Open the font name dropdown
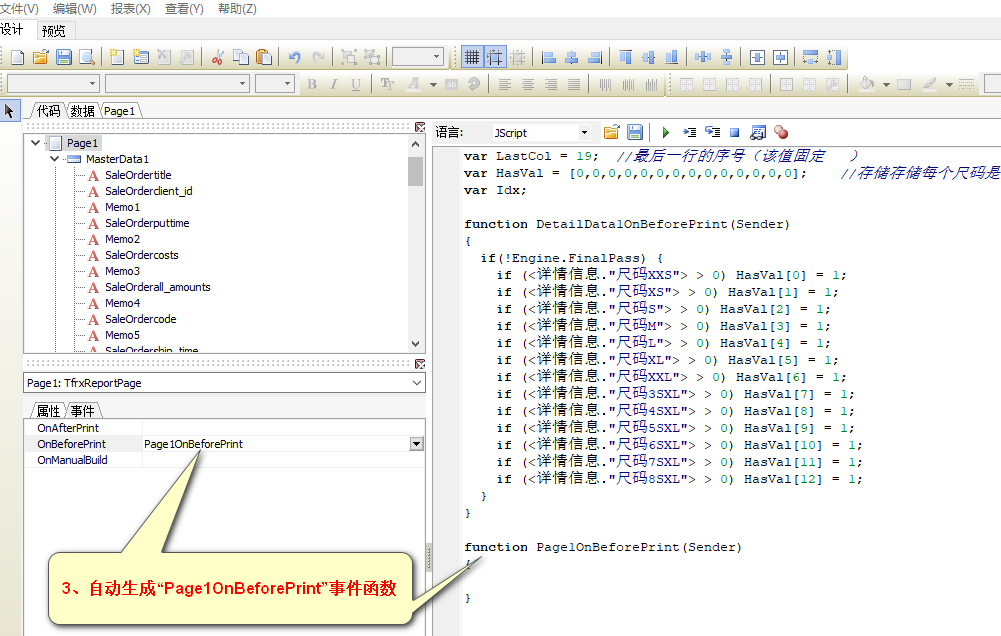The height and width of the screenshot is (636, 1001). tap(242, 84)
